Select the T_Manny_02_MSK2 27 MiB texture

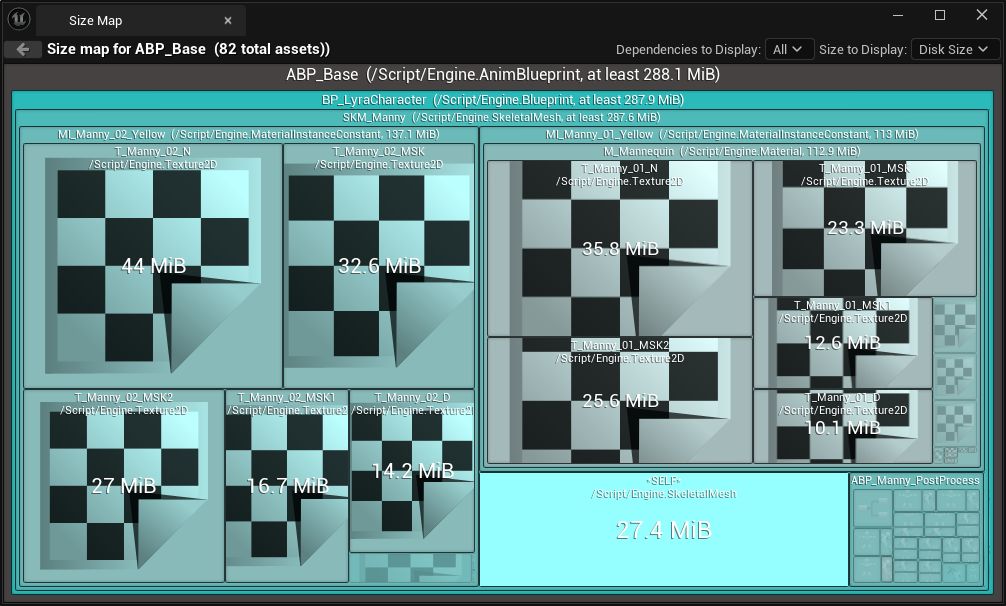(x=124, y=485)
